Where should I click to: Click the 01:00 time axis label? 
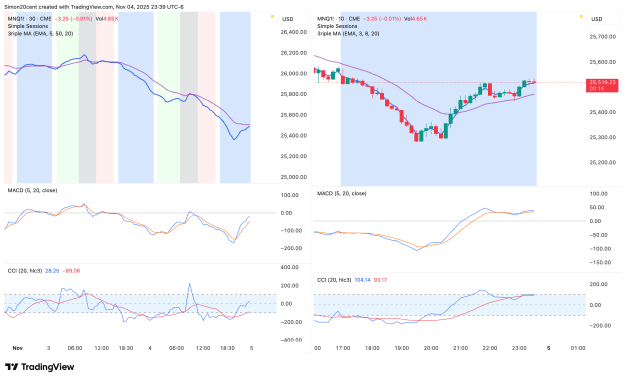coord(578,348)
